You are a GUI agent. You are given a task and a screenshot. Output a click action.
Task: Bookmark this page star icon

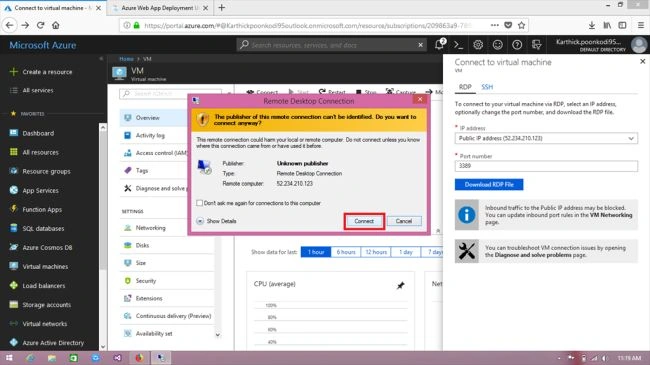pyautogui.click(x=521, y=25)
